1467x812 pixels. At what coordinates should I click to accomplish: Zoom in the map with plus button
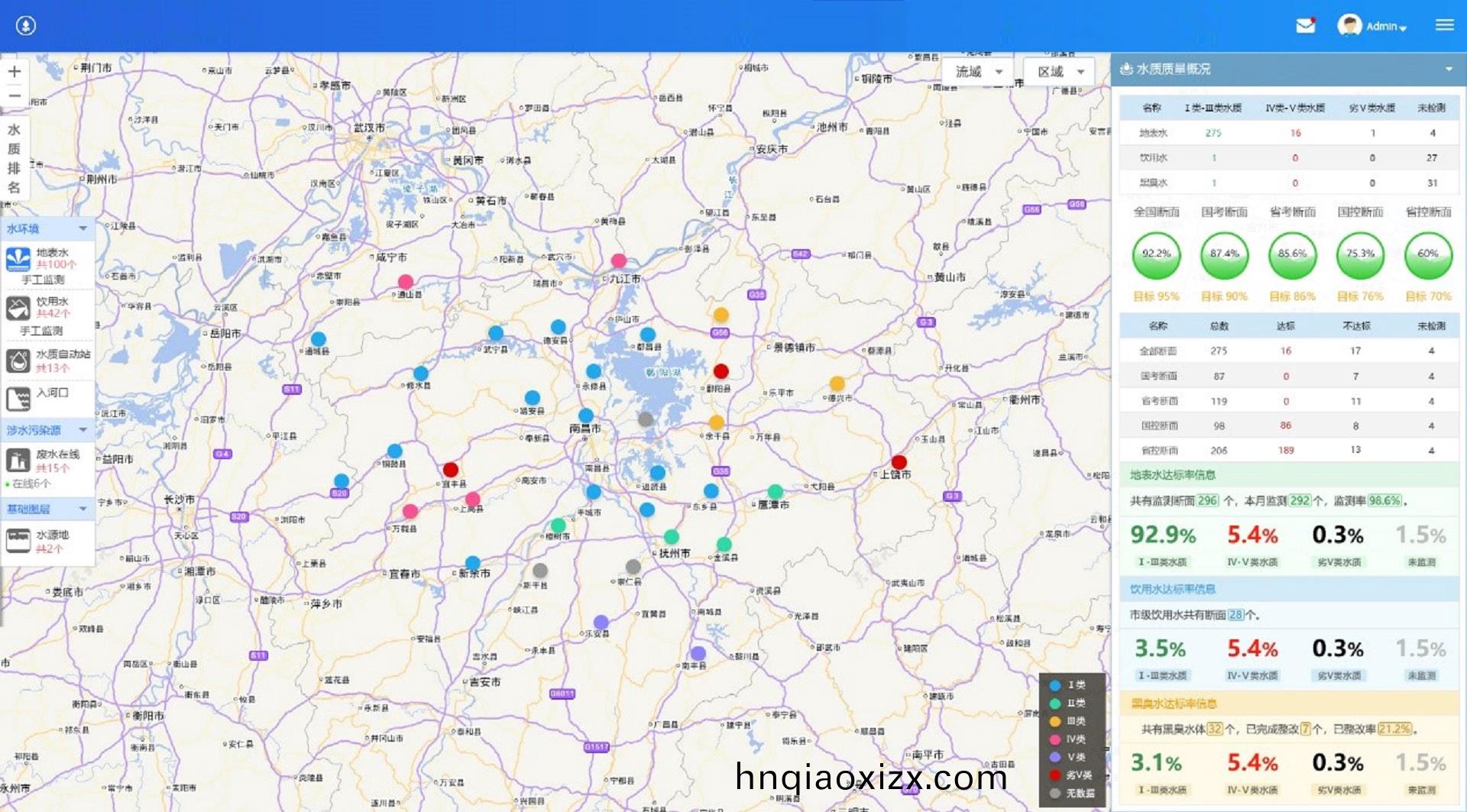tap(15, 72)
